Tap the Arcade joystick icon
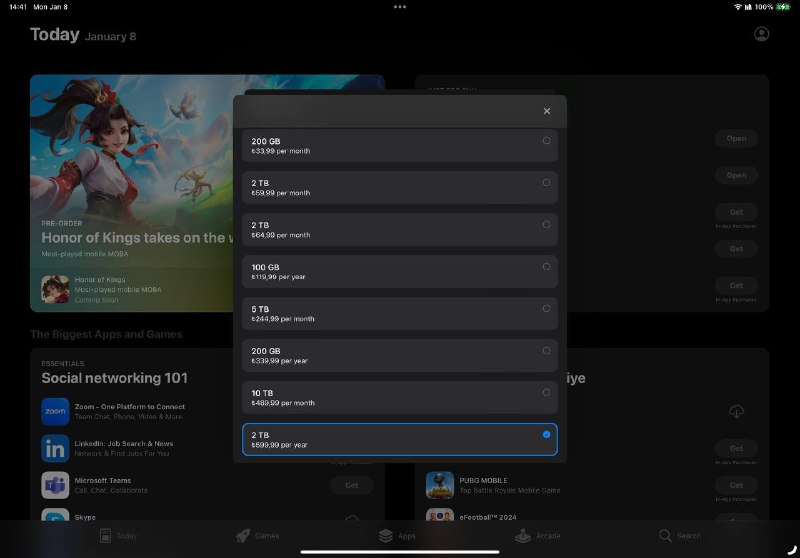 [x=522, y=536]
